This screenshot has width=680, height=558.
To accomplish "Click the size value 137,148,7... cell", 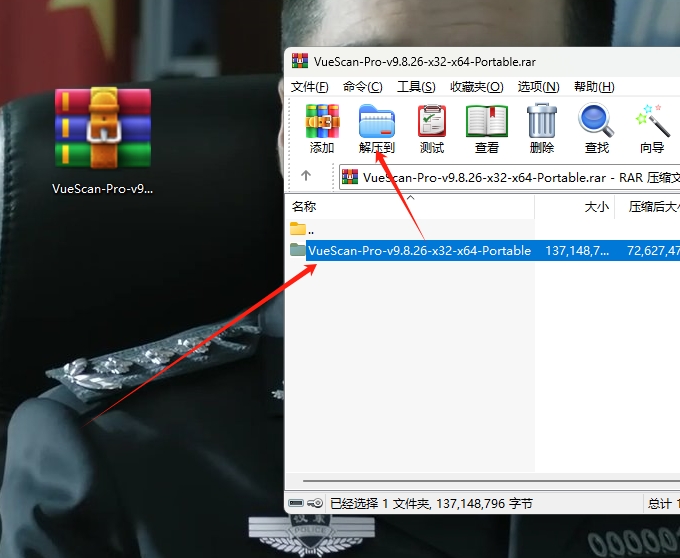I will [577, 251].
